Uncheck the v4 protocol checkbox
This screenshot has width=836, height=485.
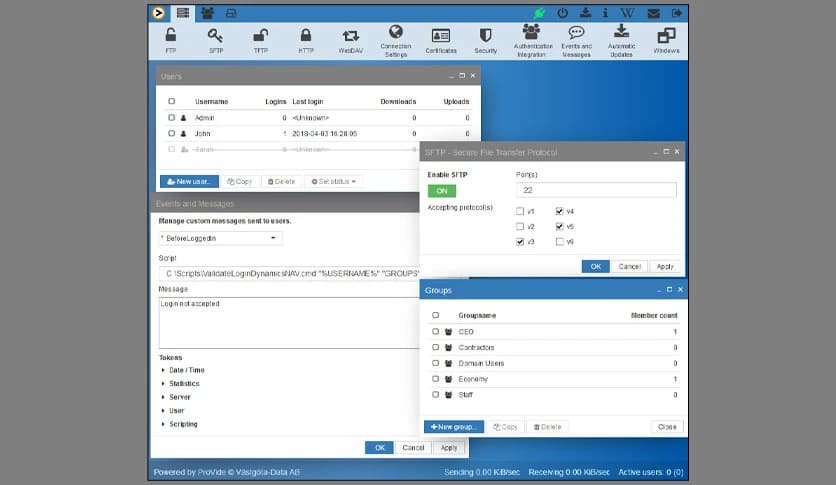coord(560,212)
